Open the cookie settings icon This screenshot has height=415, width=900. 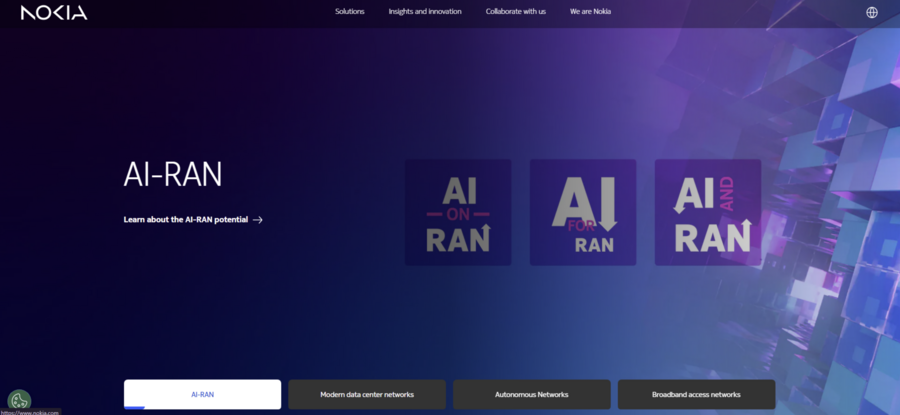coord(20,400)
